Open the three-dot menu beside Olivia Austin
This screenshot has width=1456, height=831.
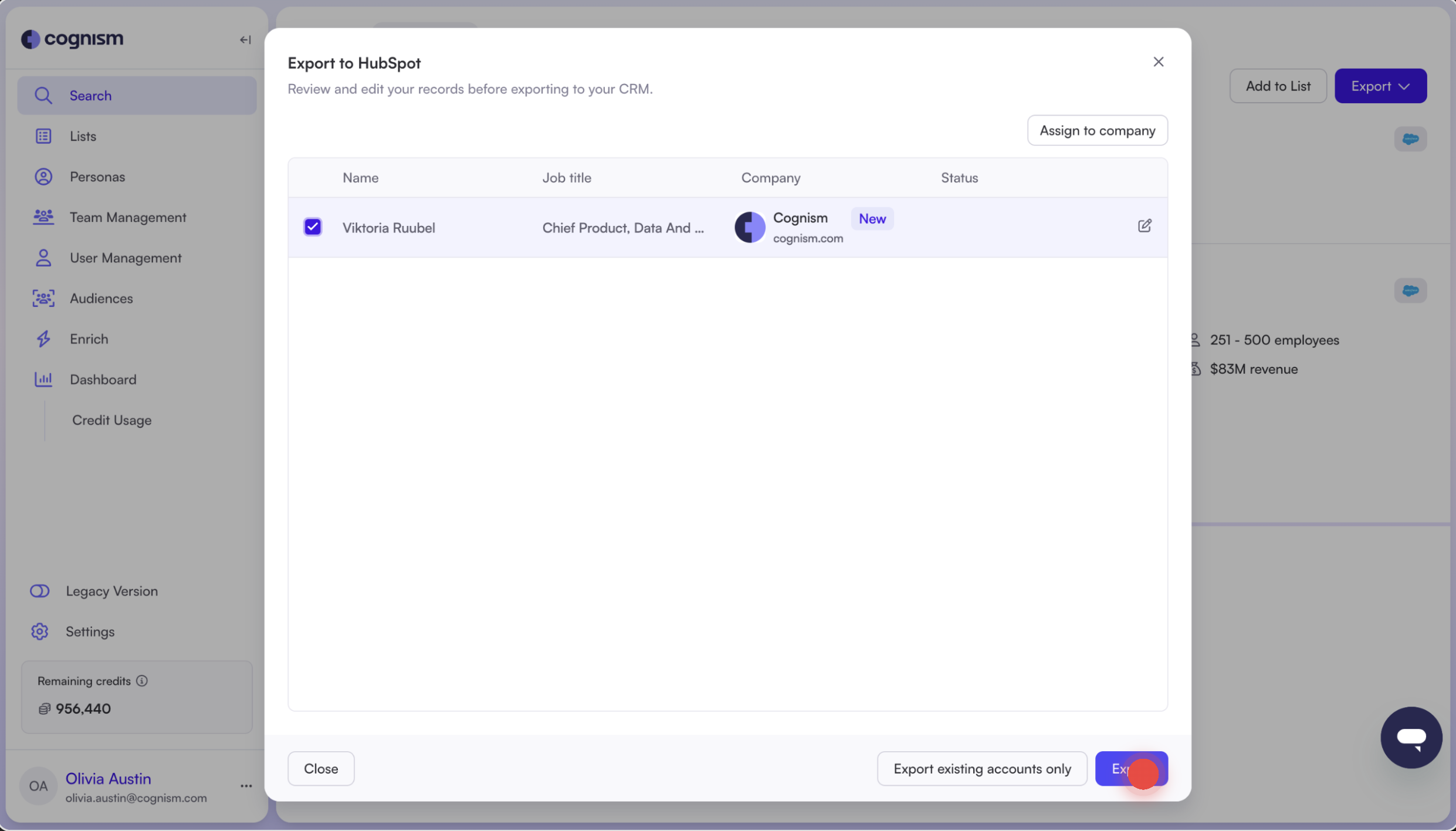pyautogui.click(x=246, y=786)
